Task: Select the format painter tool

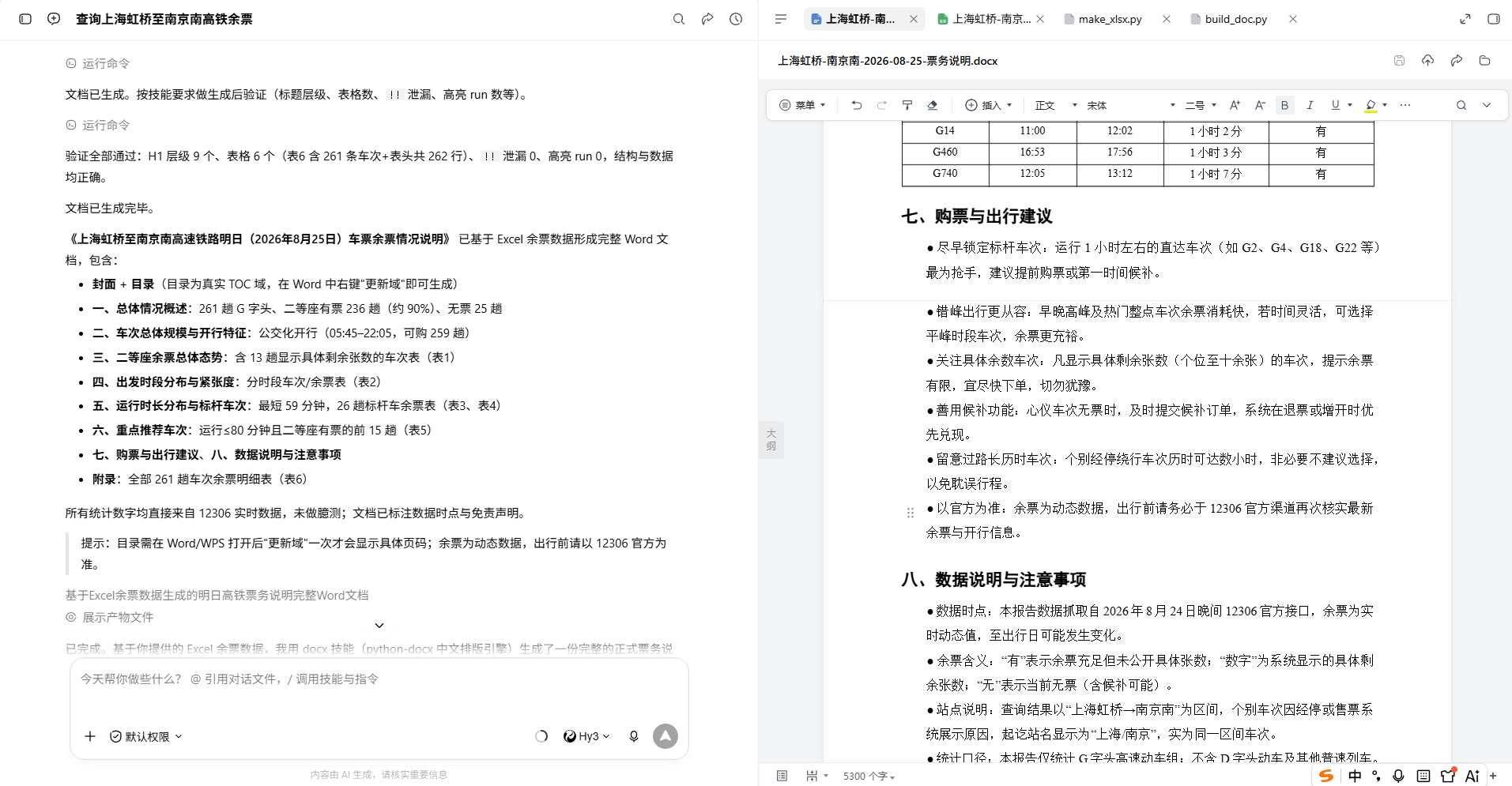Action: [x=907, y=105]
